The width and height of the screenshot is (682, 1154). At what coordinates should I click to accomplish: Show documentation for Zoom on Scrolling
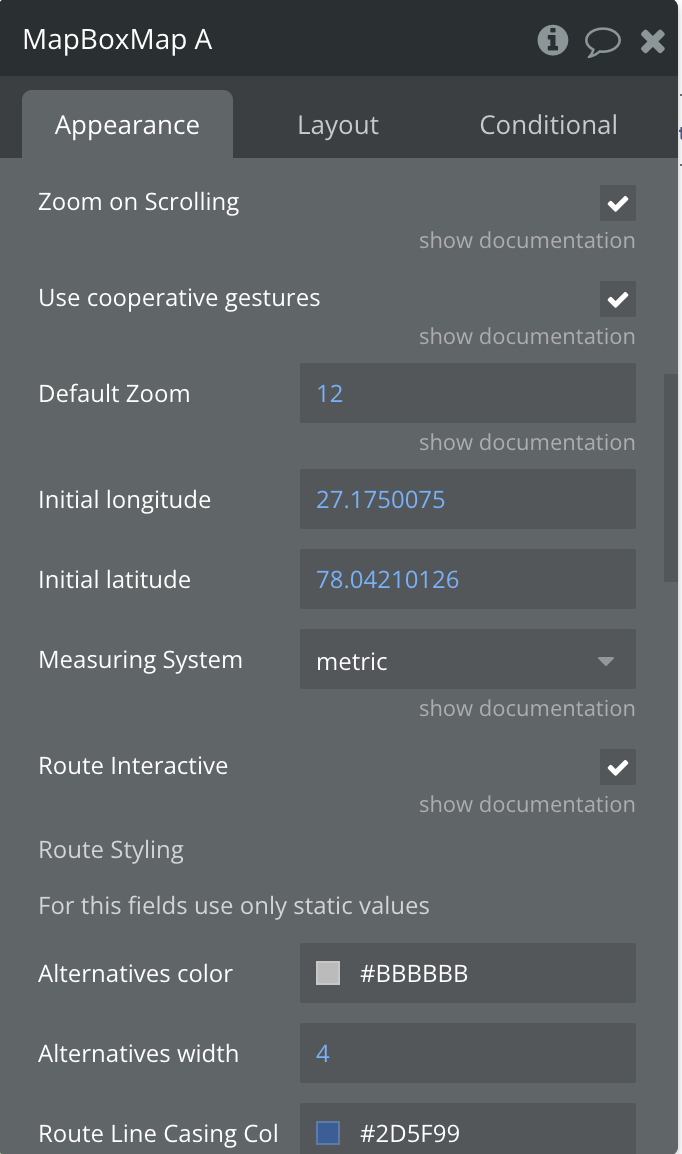(x=527, y=241)
